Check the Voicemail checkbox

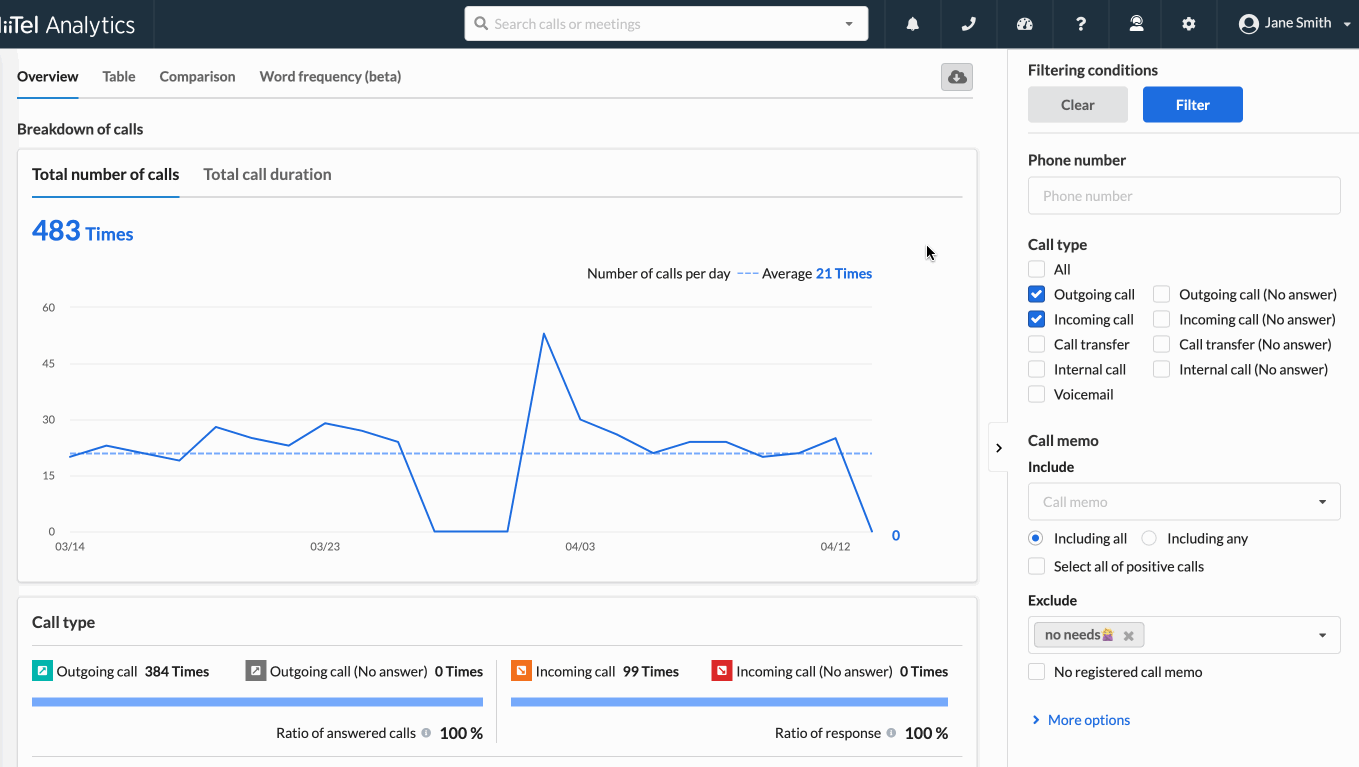tap(1036, 394)
